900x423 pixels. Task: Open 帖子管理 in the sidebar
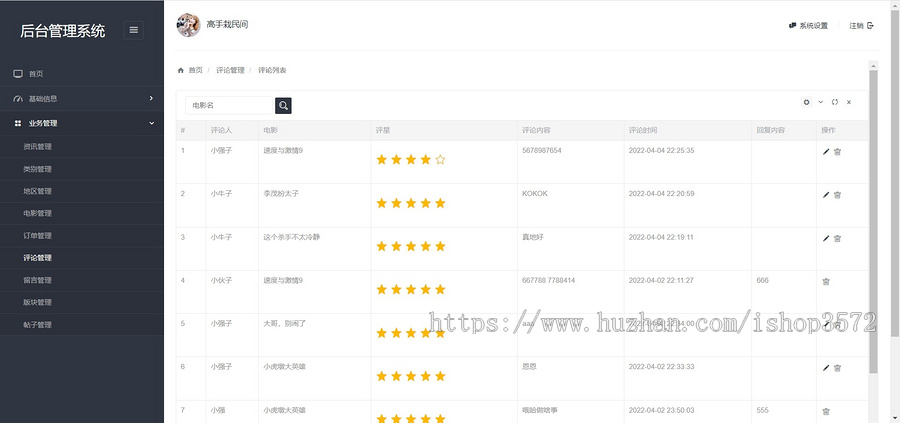tap(37, 324)
